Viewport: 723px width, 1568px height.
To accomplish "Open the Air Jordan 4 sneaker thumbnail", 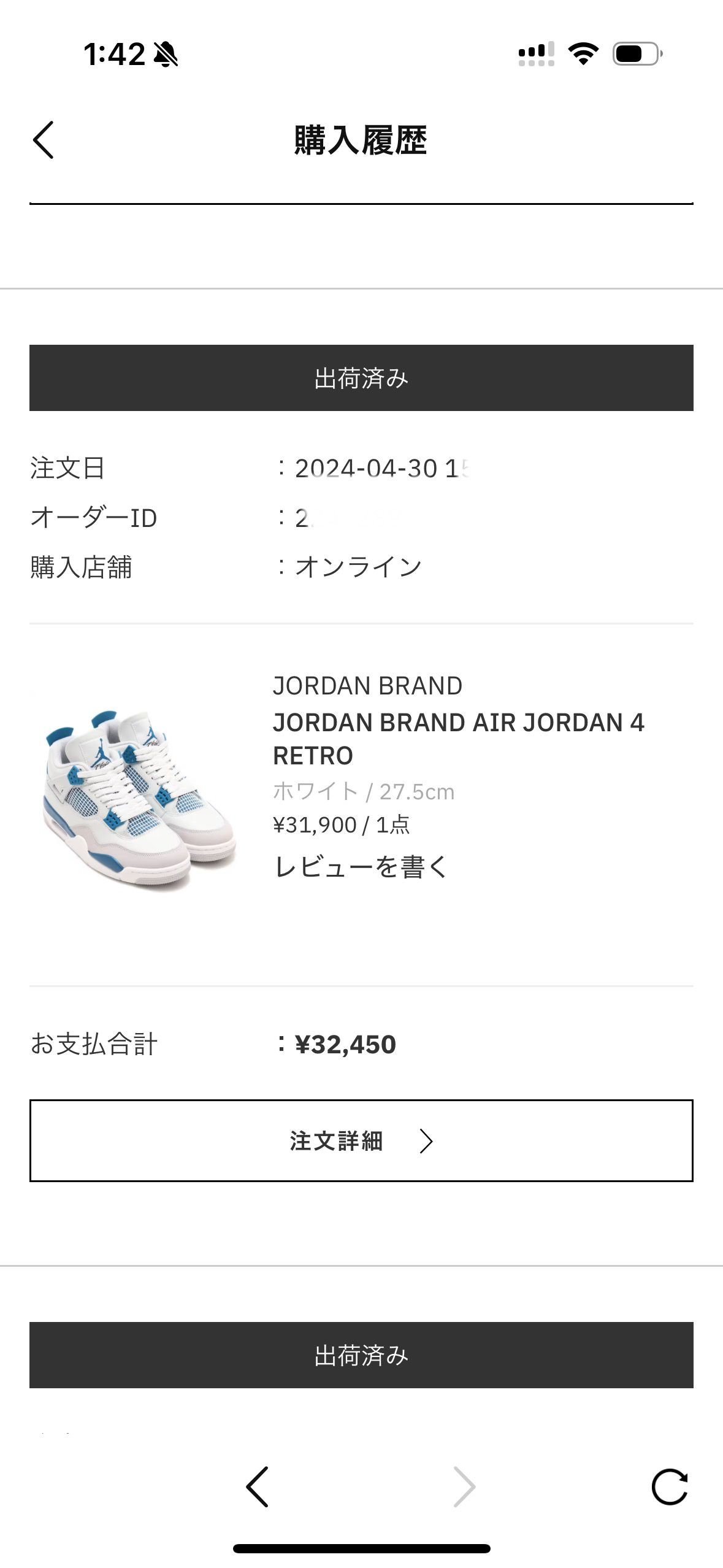I will 139,800.
